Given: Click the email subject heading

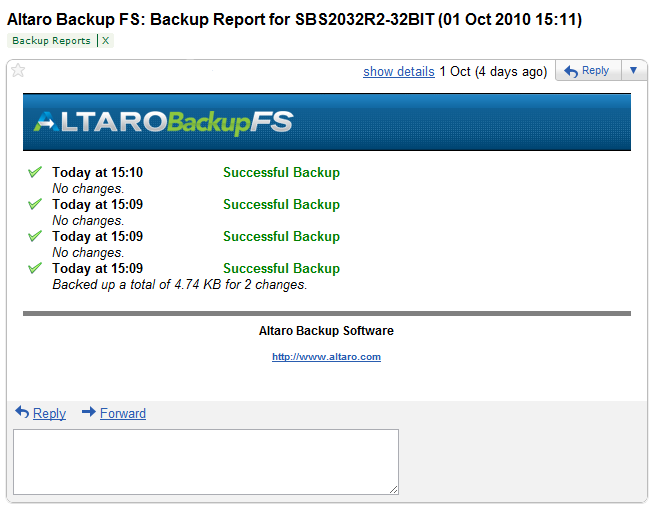Looking at the screenshot, I should point(294,19).
